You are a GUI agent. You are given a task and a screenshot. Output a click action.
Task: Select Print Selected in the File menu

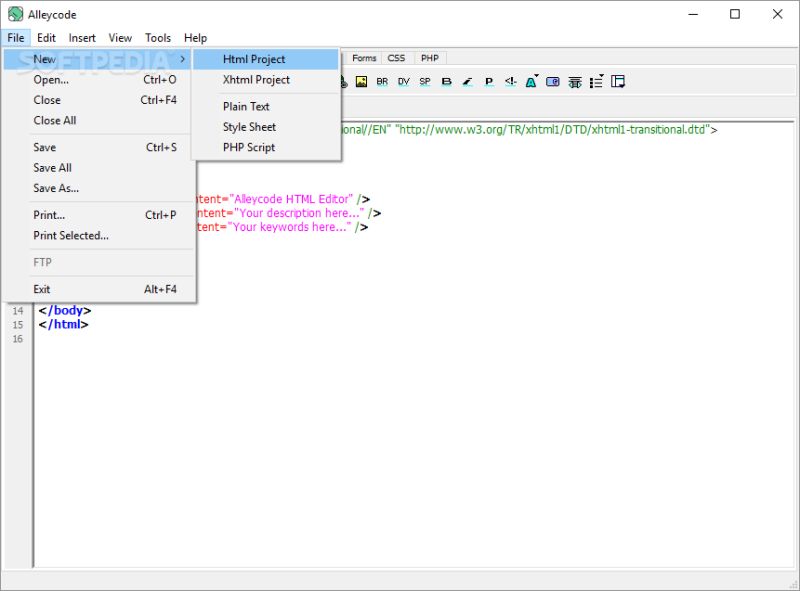71,235
